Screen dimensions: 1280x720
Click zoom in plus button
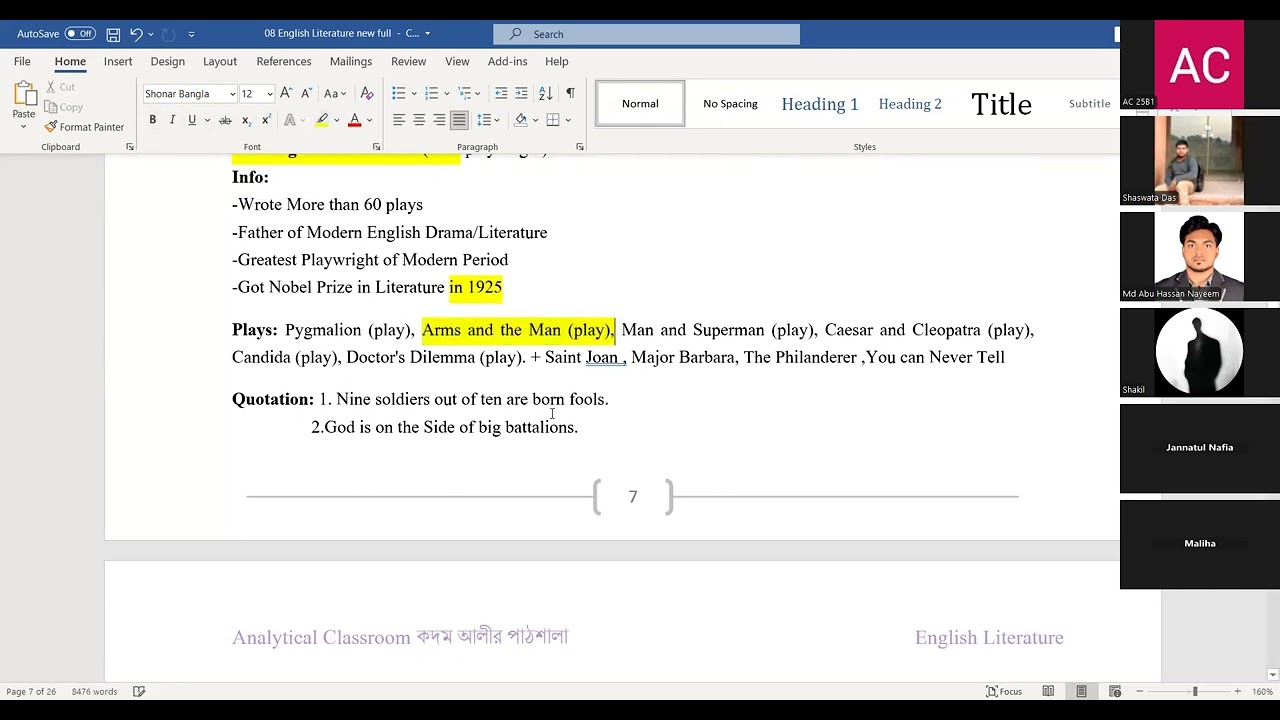click(x=1237, y=691)
